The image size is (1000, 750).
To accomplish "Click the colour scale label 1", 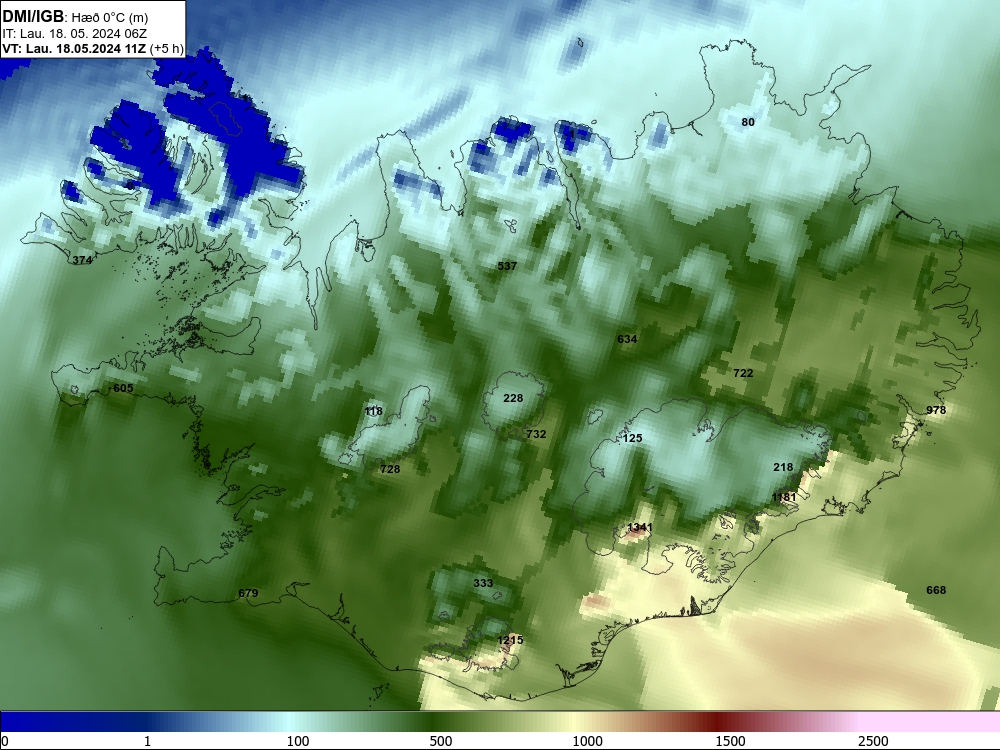I will pos(147,741).
